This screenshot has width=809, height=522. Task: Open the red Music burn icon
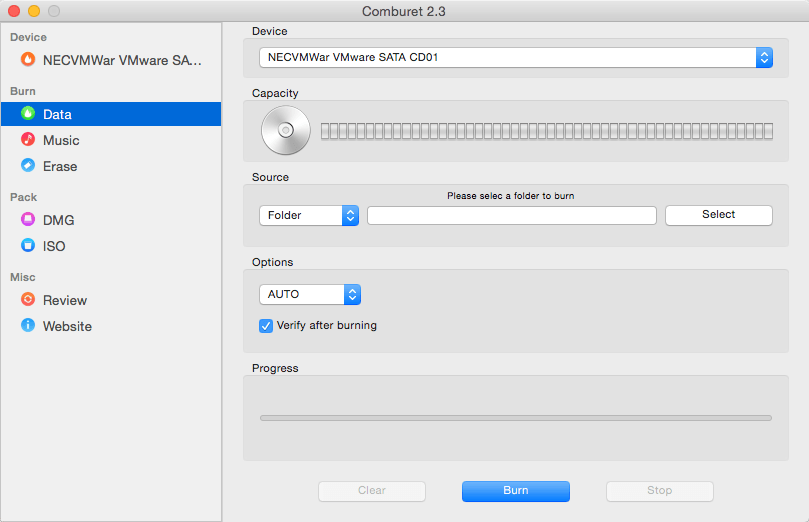click(x=28, y=139)
